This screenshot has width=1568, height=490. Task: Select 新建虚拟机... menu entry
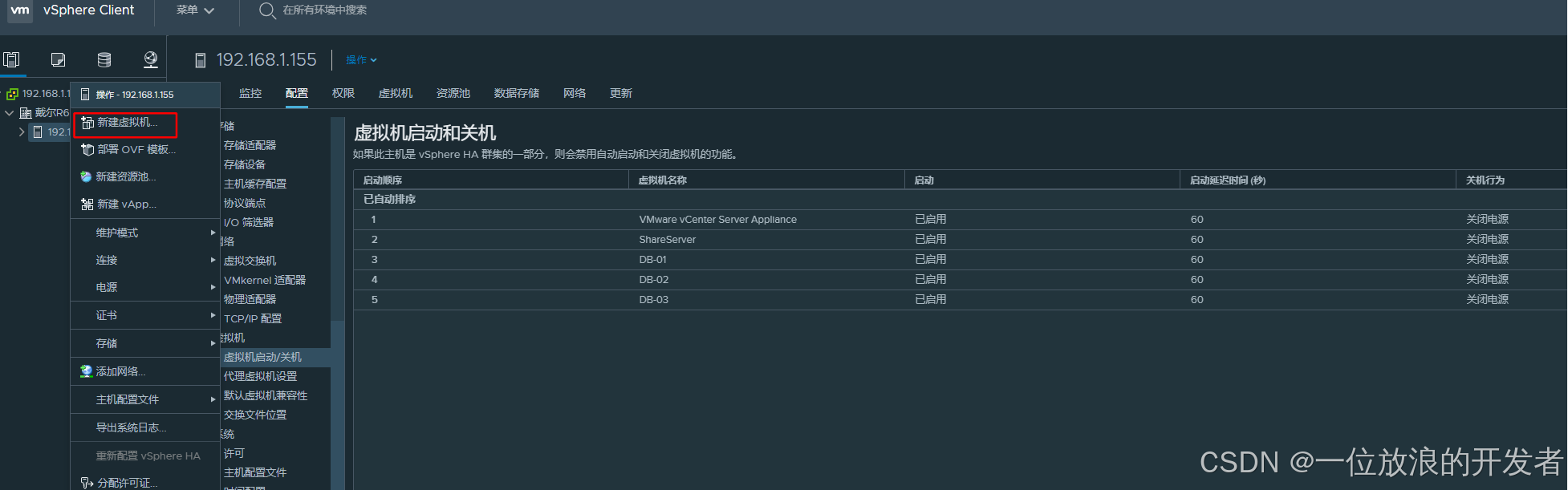pyautogui.click(x=126, y=123)
